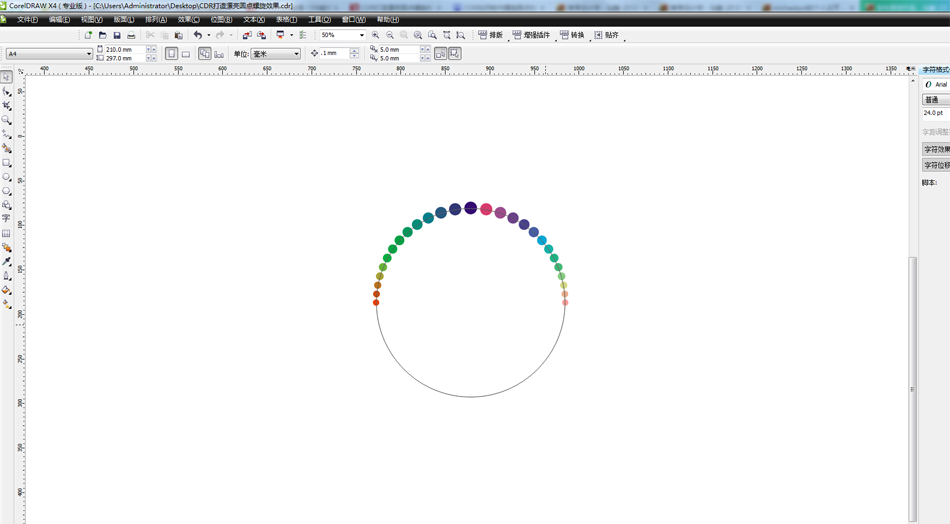The width and height of the screenshot is (950, 524).
Task: Select the Pick tool in toolbox
Action: coord(6,77)
